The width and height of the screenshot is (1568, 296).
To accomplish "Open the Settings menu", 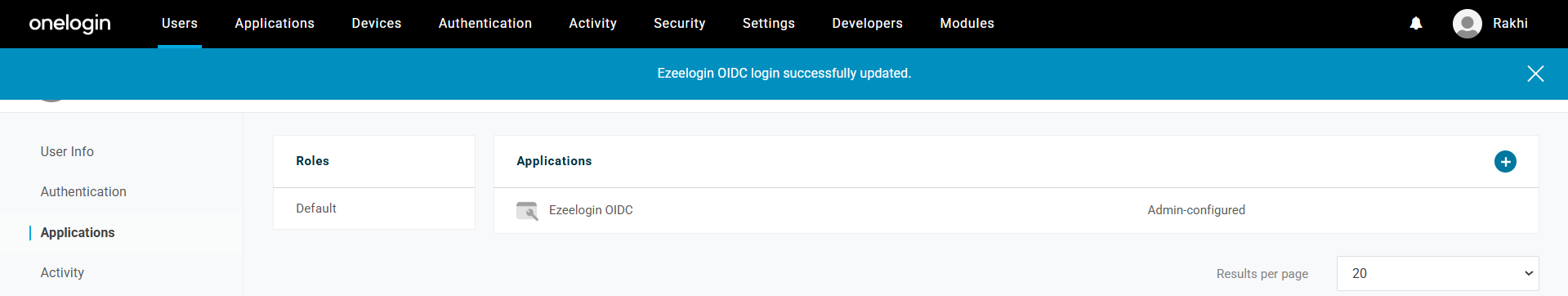I will 768,23.
